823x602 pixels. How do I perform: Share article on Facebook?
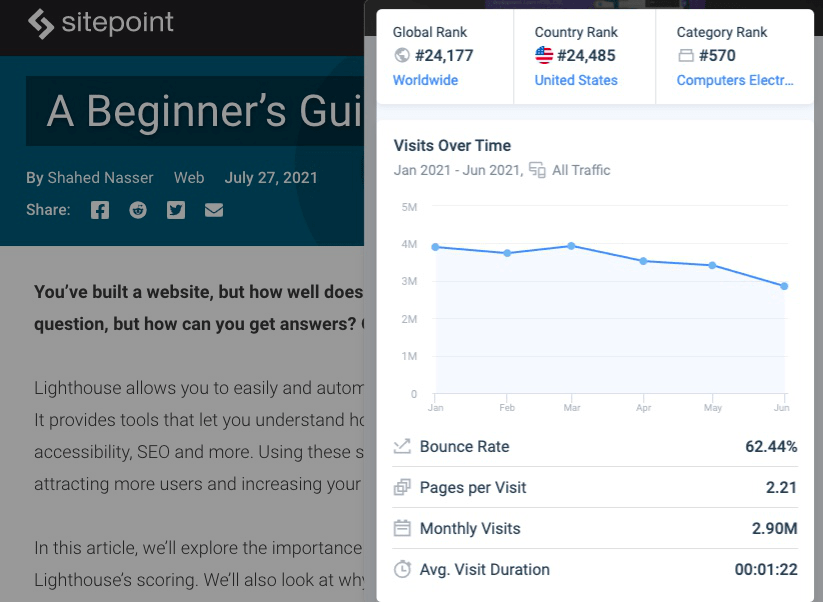pyautogui.click(x=100, y=210)
